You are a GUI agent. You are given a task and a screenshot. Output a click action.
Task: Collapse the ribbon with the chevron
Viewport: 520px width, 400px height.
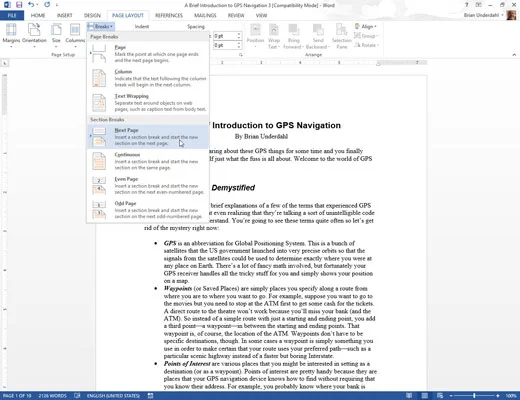pos(514,55)
